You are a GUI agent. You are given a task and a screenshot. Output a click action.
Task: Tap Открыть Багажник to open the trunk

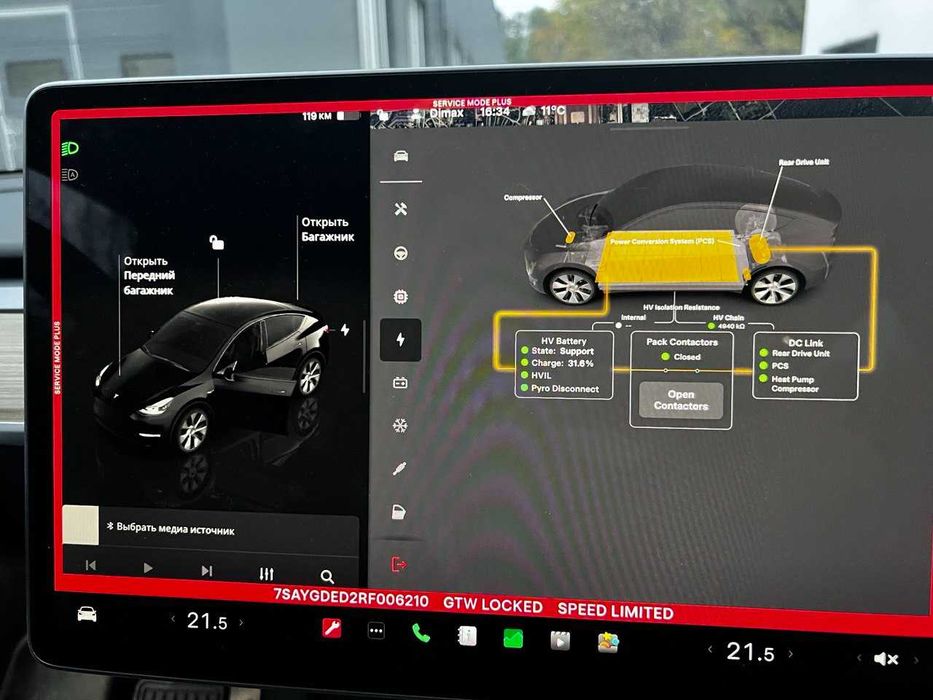[x=328, y=229]
